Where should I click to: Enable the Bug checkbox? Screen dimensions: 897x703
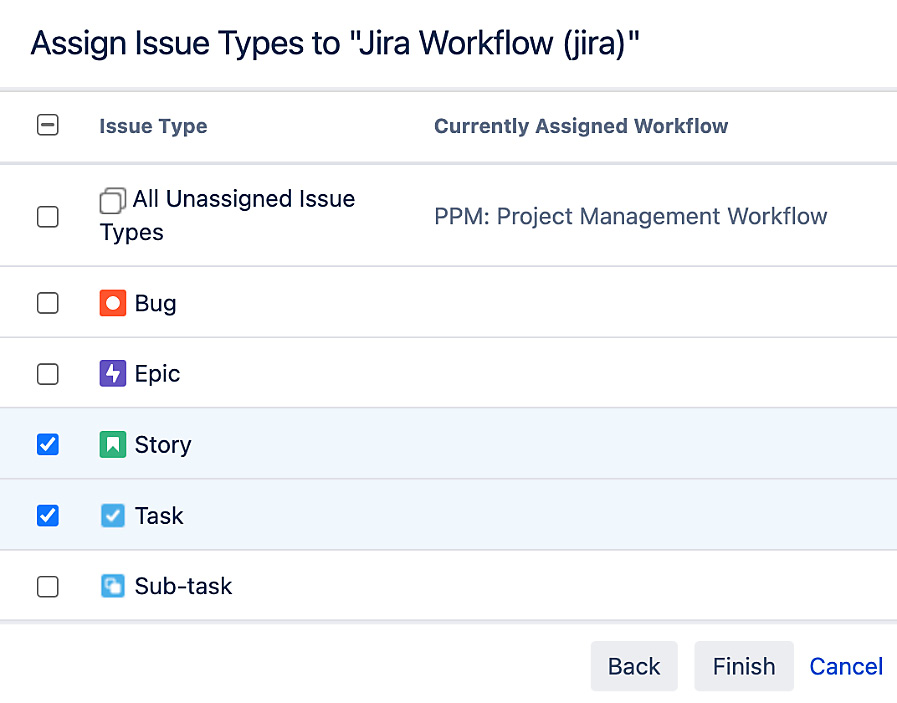[x=47, y=302]
